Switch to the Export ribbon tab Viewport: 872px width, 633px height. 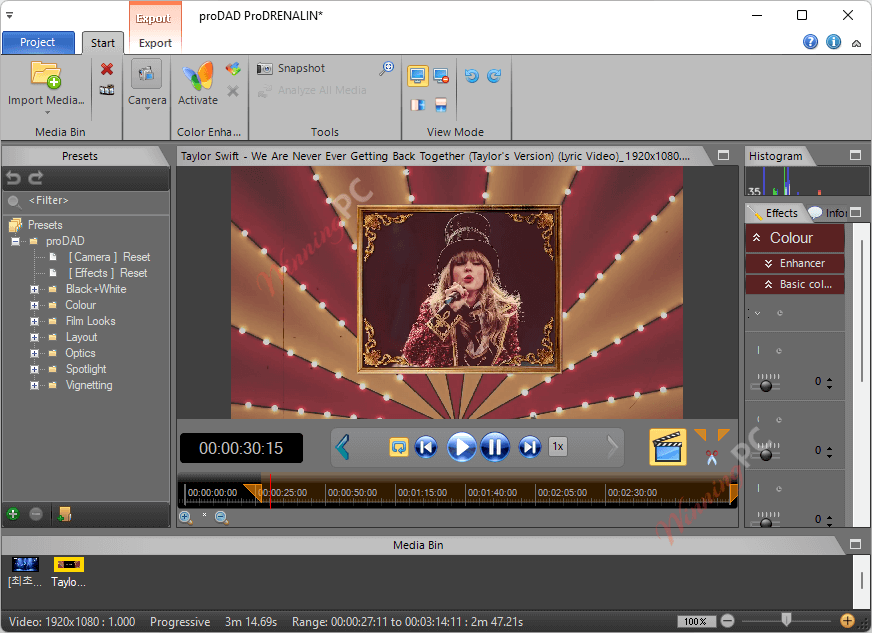click(x=155, y=43)
